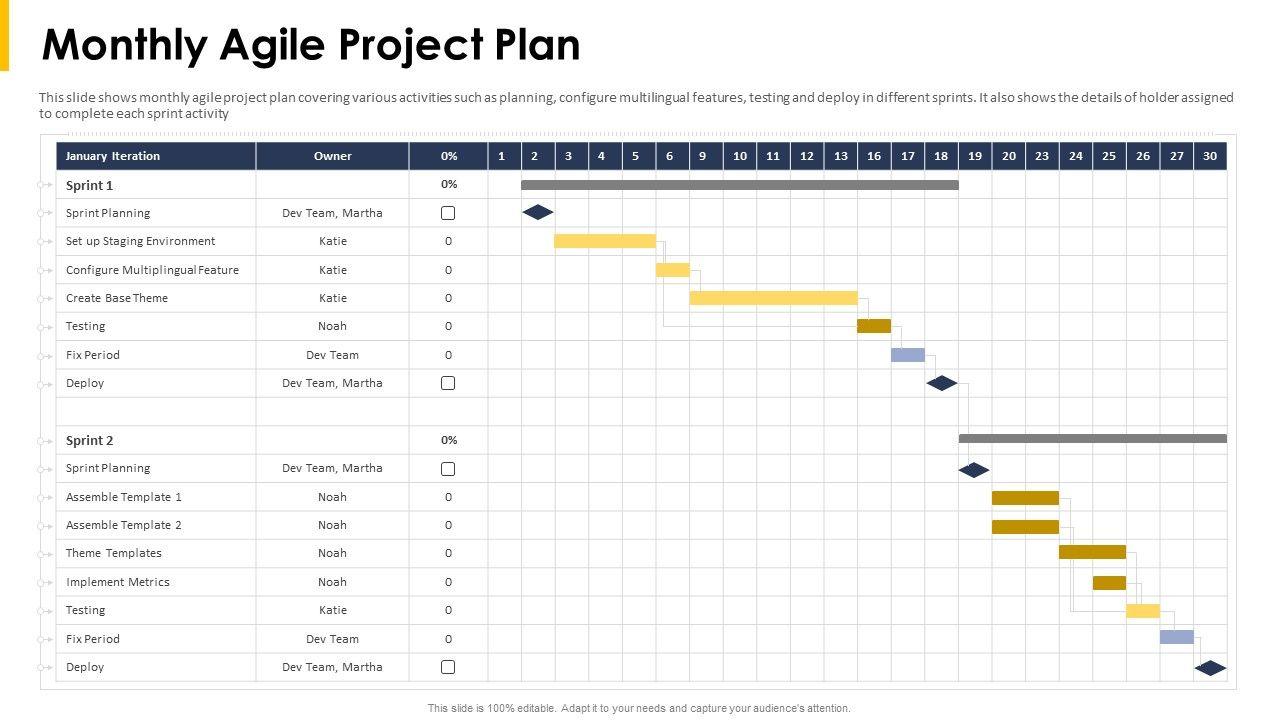Check the Sprint 1 Sprint Planning checkbox
Screen dimensions: 1280x720
[448, 213]
